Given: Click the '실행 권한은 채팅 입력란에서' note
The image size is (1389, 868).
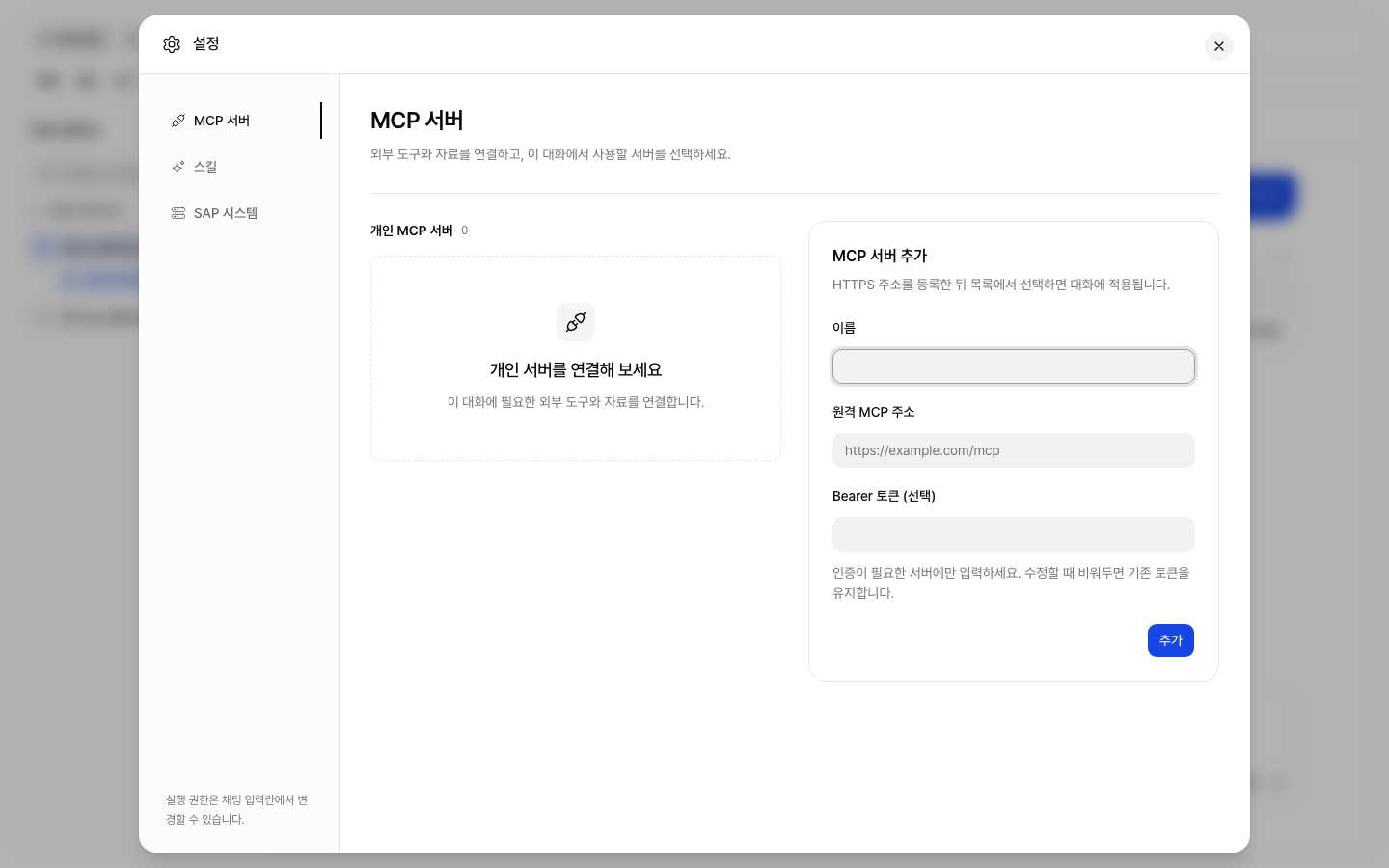Looking at the screenshot, I should coord(237,809).
